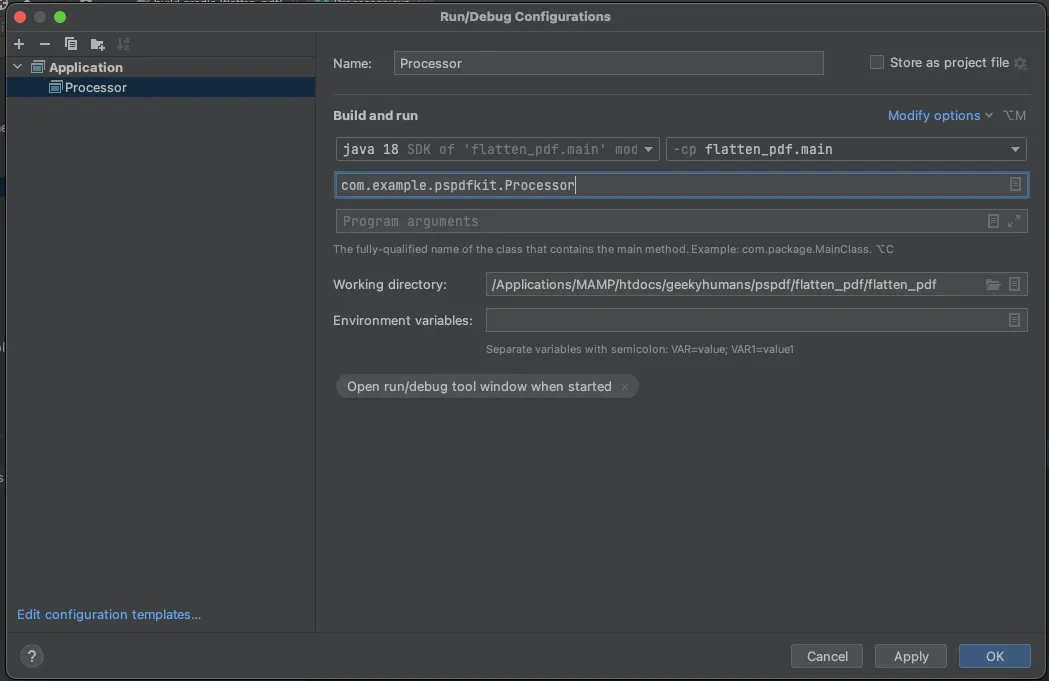1049x681 pixels.
Task: Edit Environment variables list icon
Action: (x=1015, y=320)
